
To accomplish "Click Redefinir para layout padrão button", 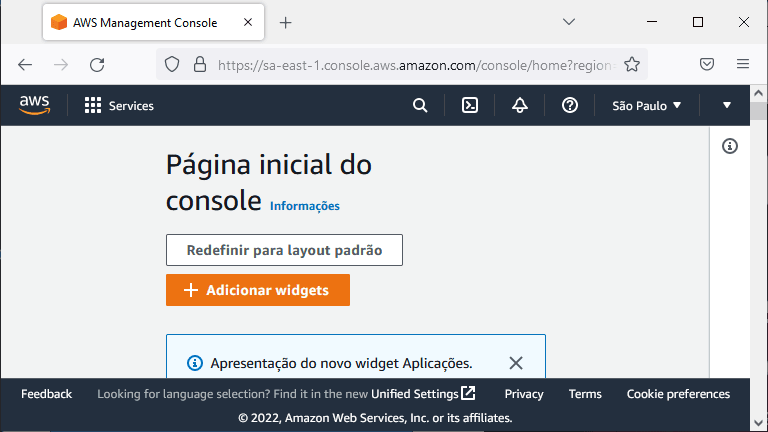I will (x=284, y=250).
